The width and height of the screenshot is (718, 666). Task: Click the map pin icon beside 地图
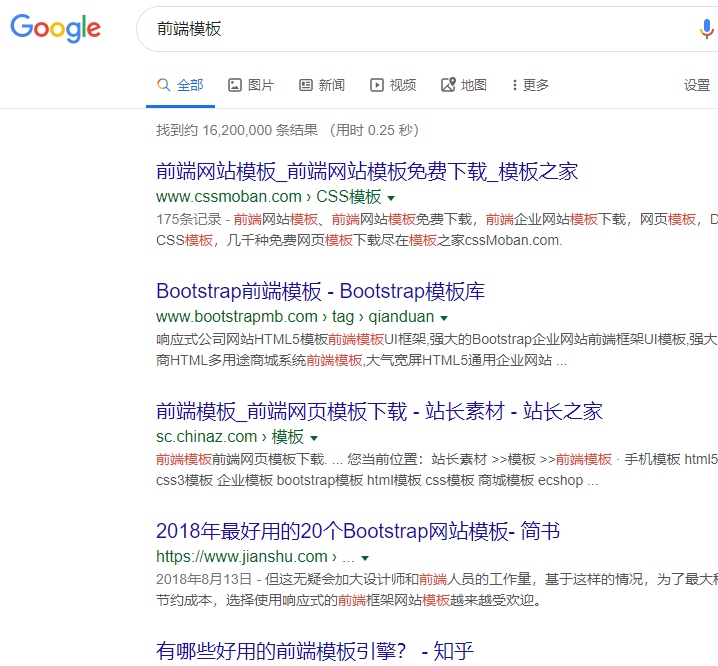pyautogui.click(x=448, y=85)
